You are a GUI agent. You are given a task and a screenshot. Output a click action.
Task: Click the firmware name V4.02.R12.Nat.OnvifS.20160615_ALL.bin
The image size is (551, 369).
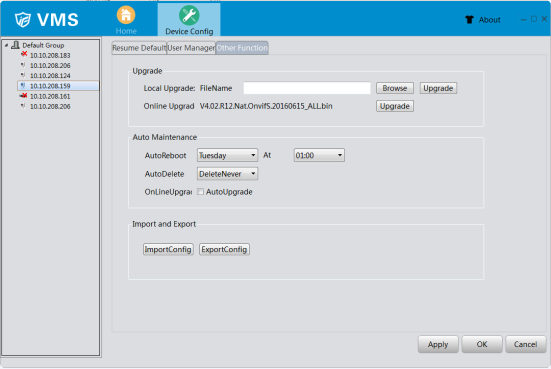click(x=266, y=106)
